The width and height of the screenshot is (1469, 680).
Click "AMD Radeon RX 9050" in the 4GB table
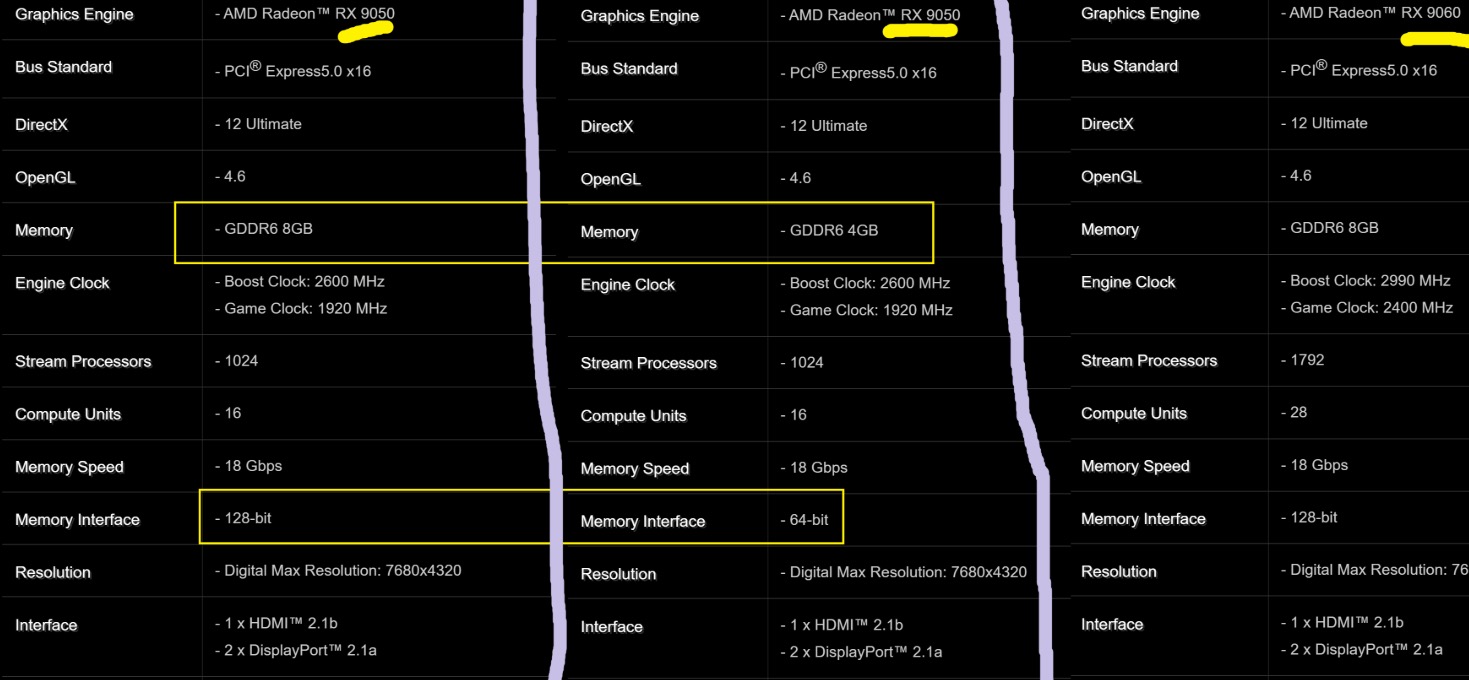click(874, 15)
